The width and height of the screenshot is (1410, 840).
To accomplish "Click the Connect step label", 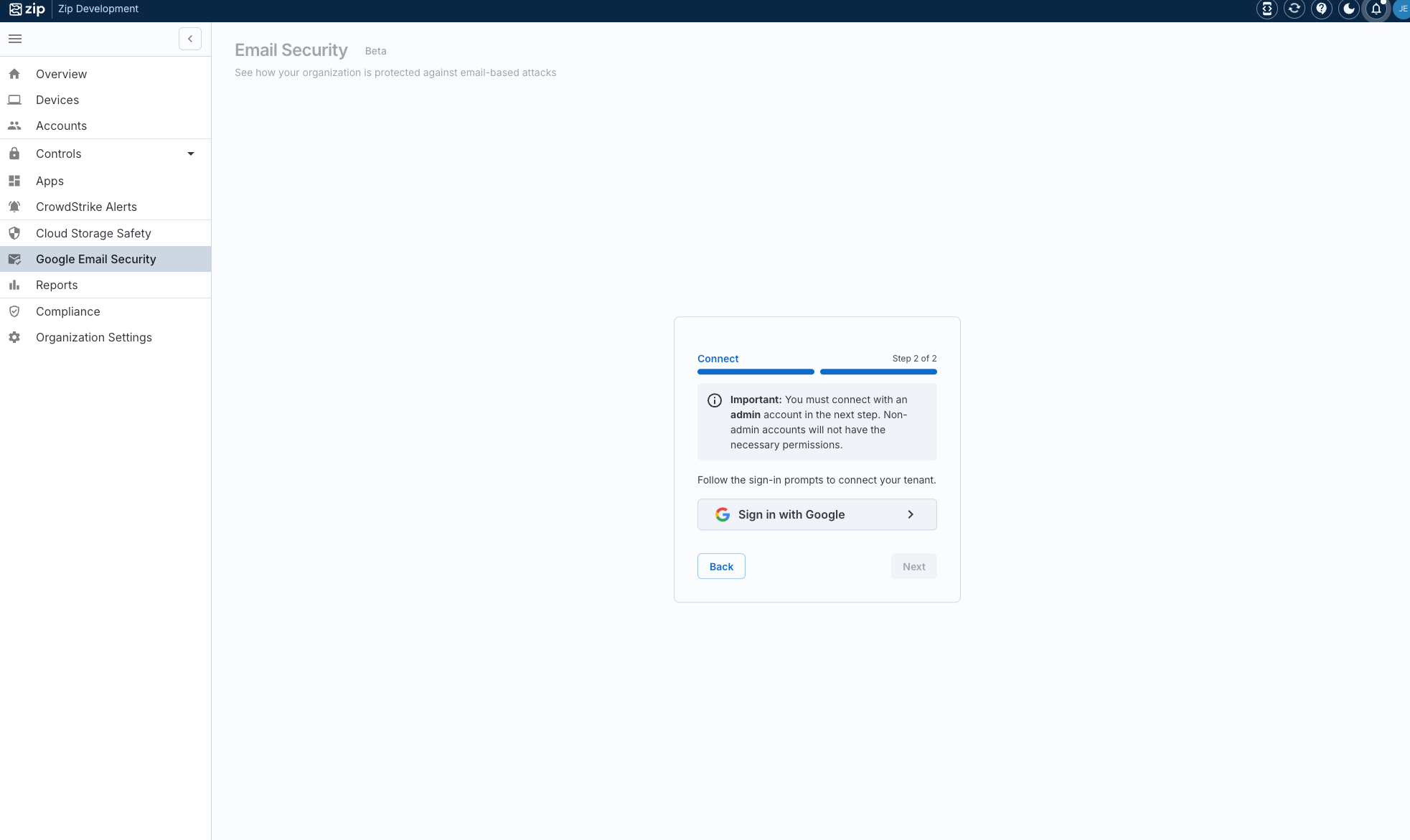I will [x=718, y=359].
